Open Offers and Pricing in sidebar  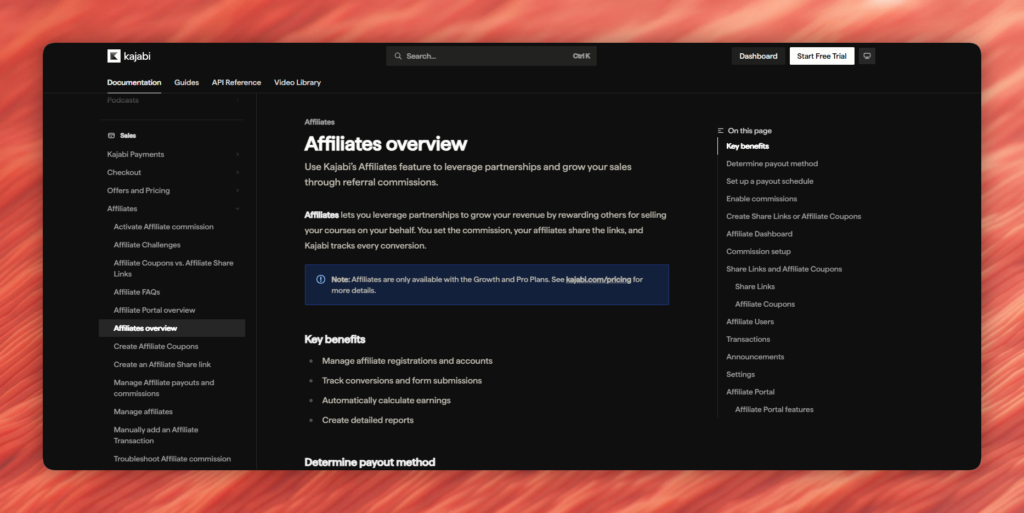[x=138, y=191]
